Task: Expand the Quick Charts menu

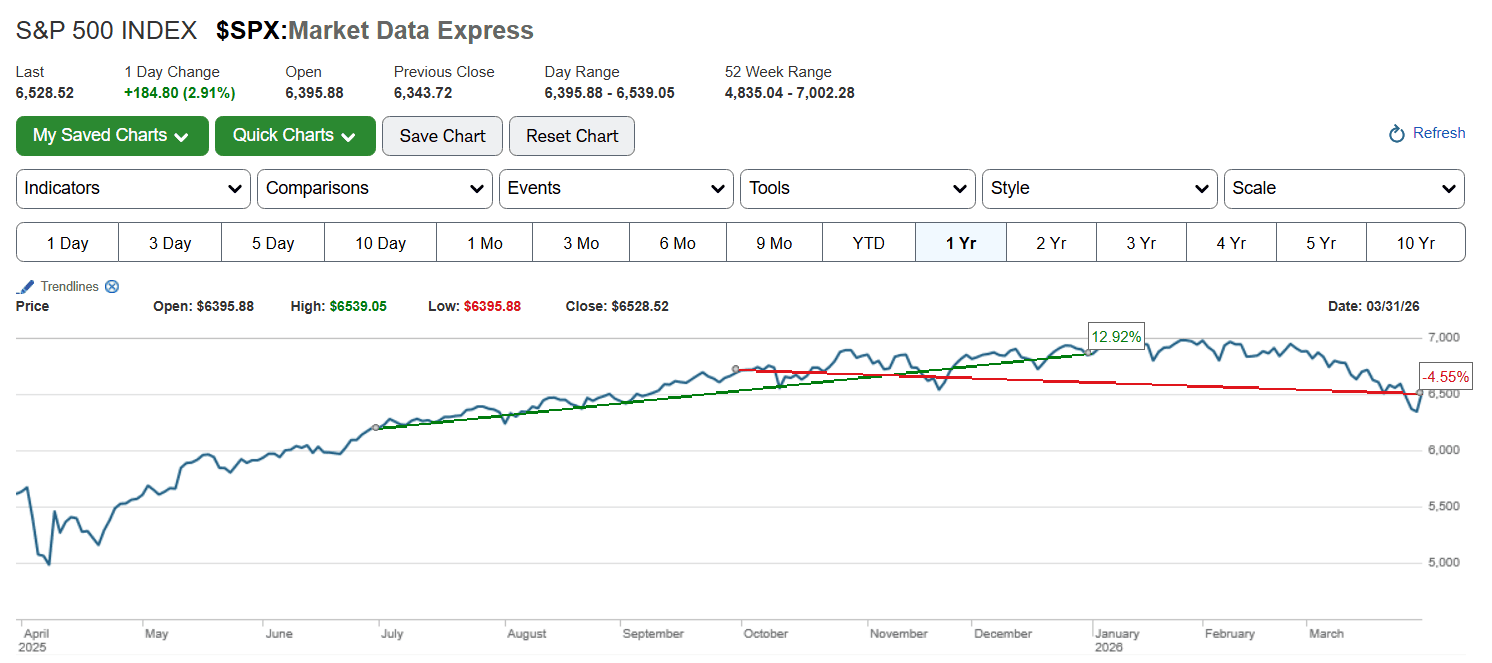Action: click(x=295, y=136)
